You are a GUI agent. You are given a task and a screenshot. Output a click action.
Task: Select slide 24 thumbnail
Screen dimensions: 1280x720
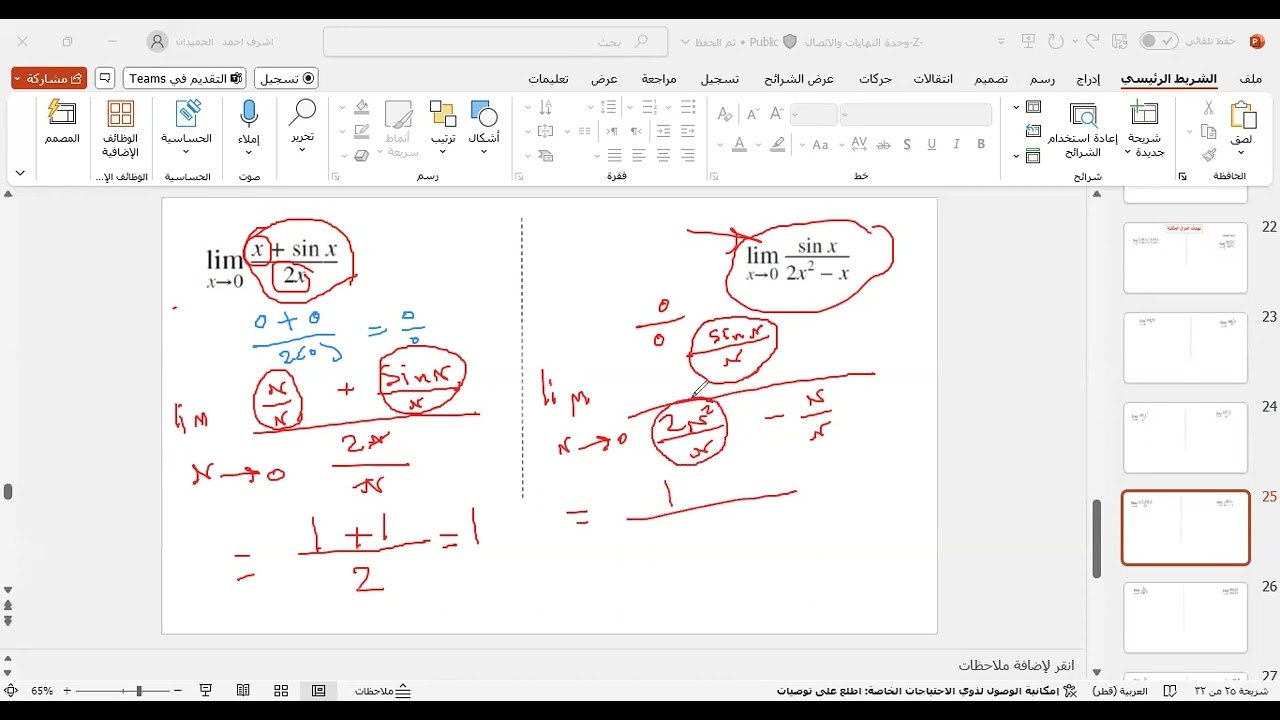pos(1186,437)
